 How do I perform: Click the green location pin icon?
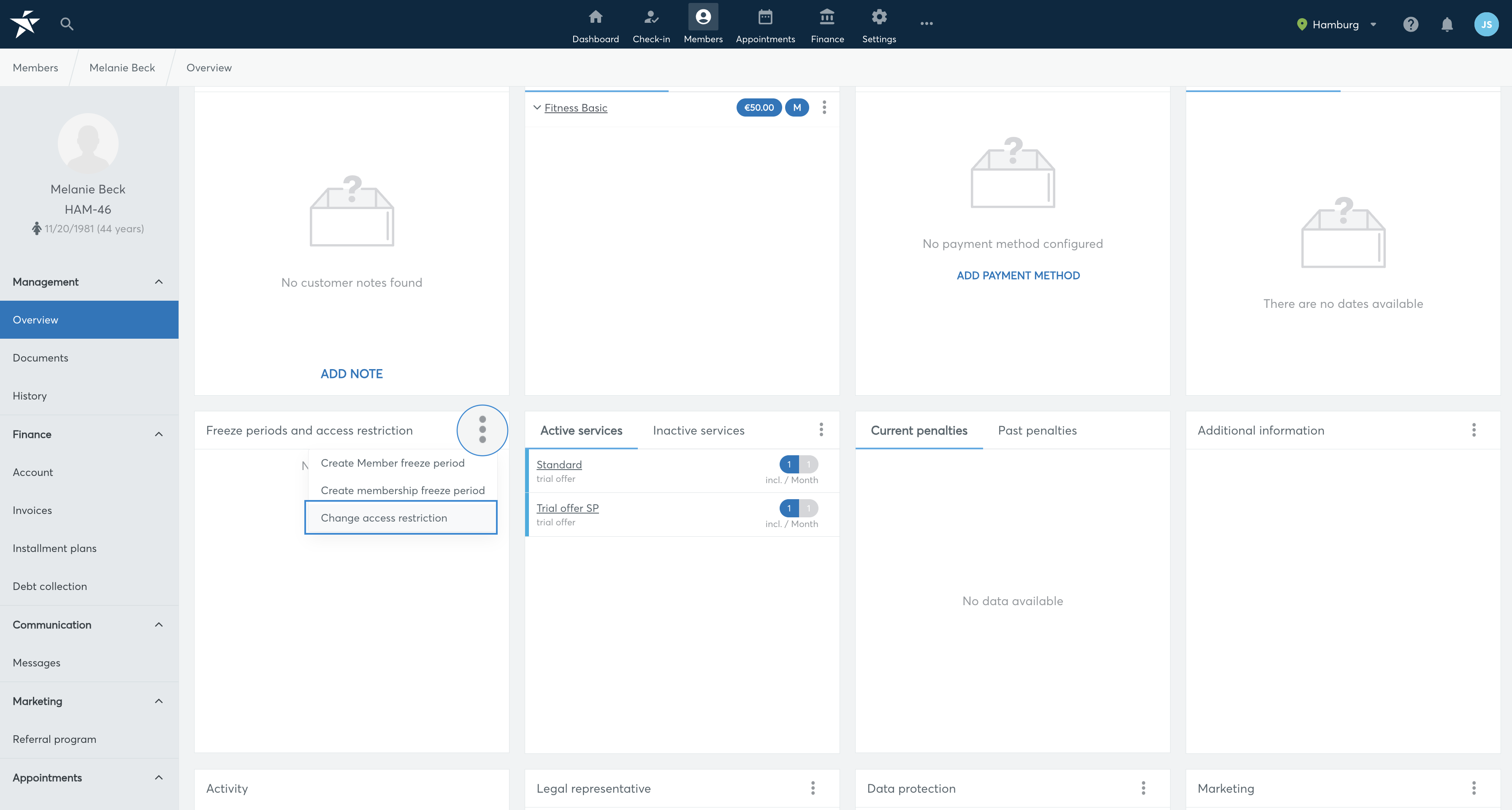1301,24
